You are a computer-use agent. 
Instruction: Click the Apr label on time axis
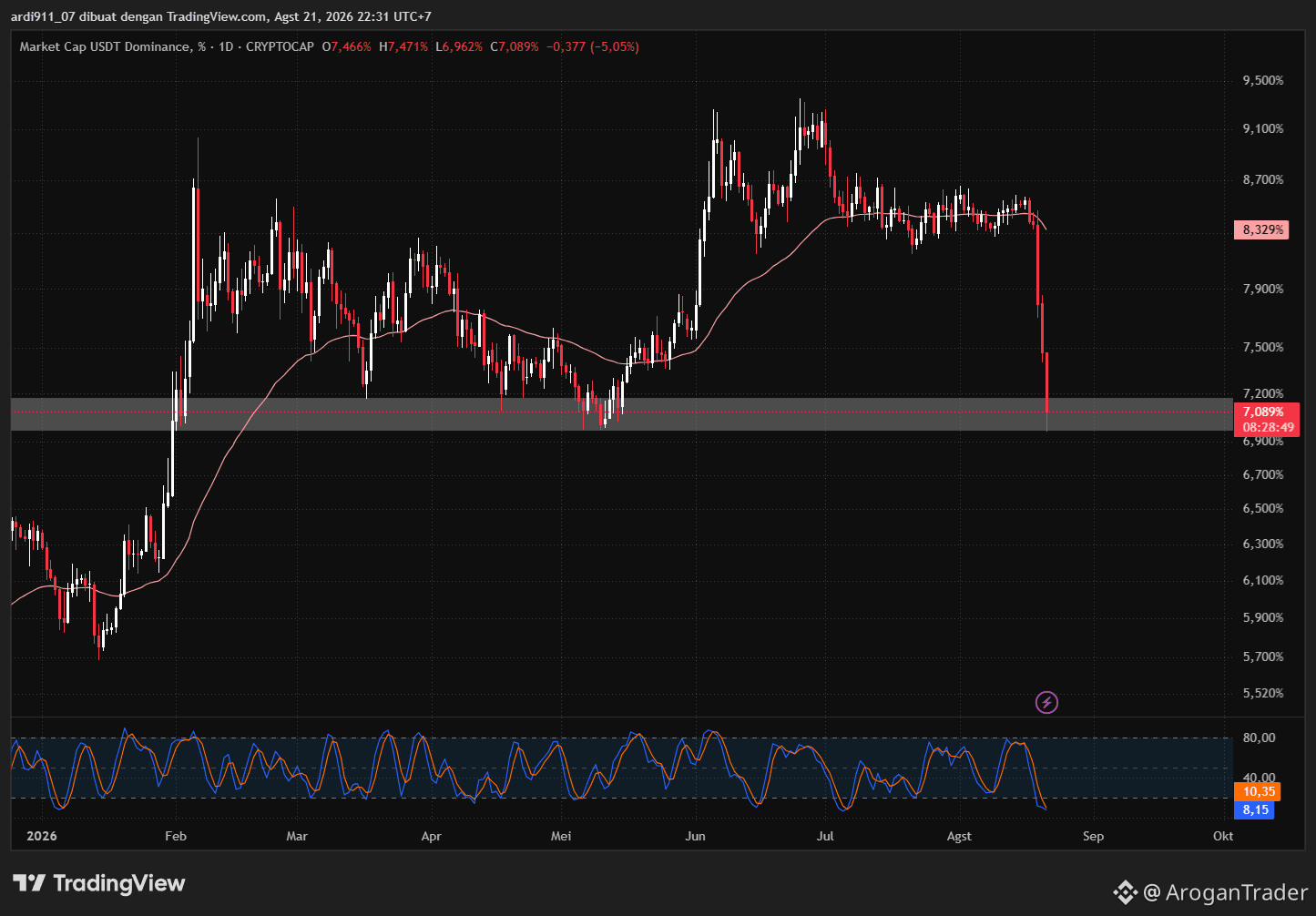(432, 836)
